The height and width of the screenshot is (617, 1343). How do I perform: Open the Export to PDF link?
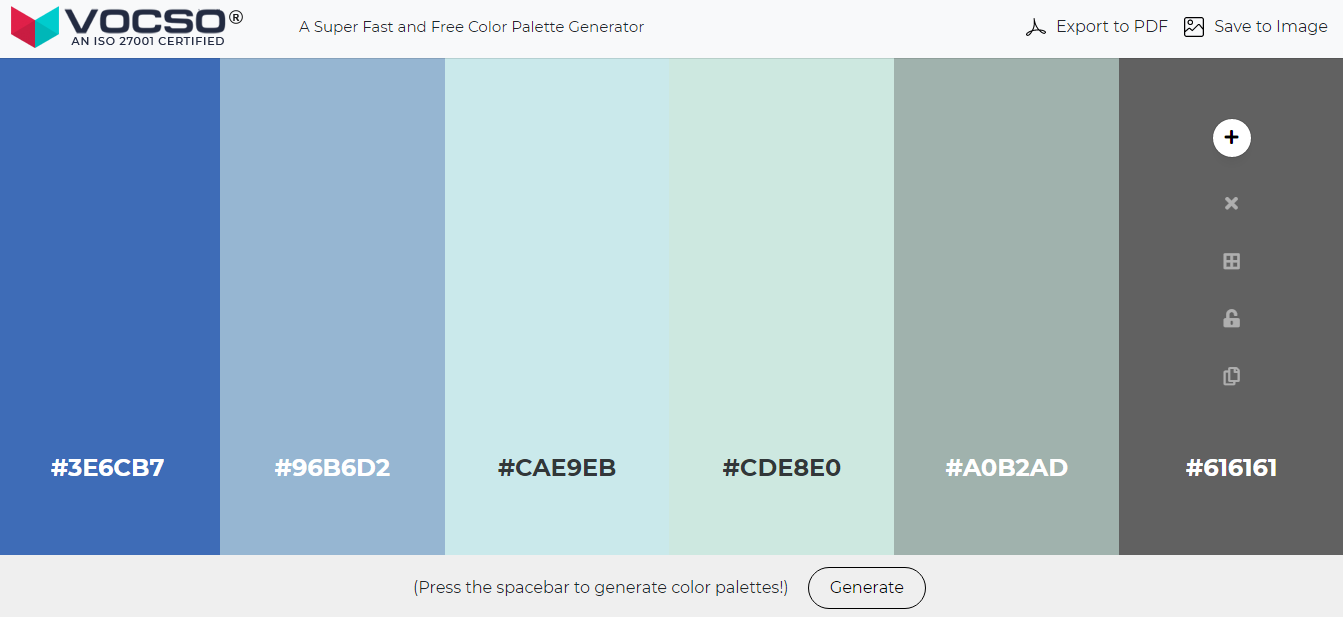coord(1112,26)
